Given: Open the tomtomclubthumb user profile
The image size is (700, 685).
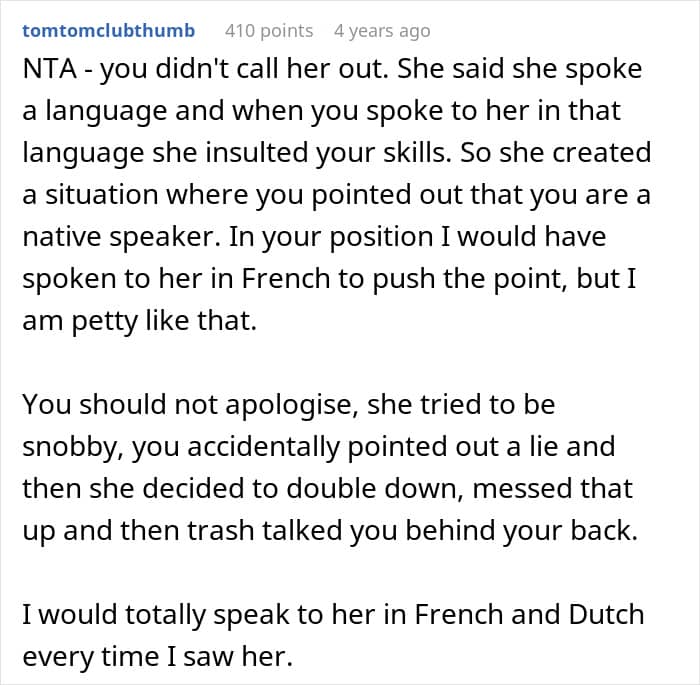Looking at the screenshot, I should tap(108, 31).
